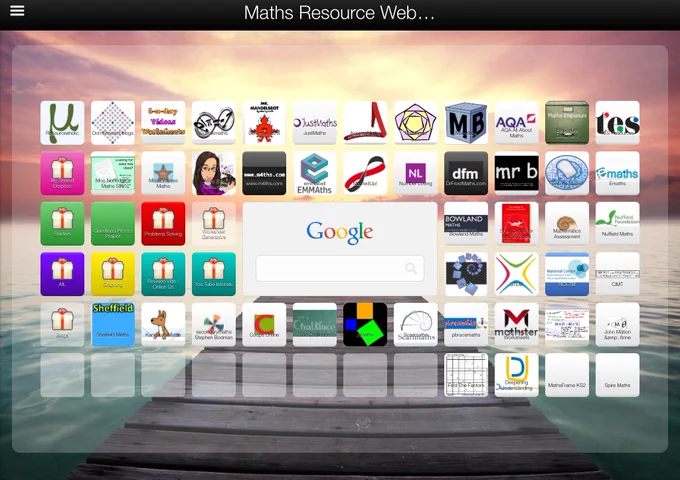Open the www.m4ths.com tile
This screenshot has height=480, width=680.
(x=264, y=173)
